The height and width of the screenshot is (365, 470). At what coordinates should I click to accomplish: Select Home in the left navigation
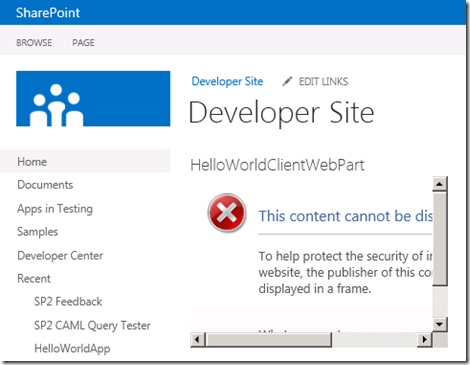[85, 161]
